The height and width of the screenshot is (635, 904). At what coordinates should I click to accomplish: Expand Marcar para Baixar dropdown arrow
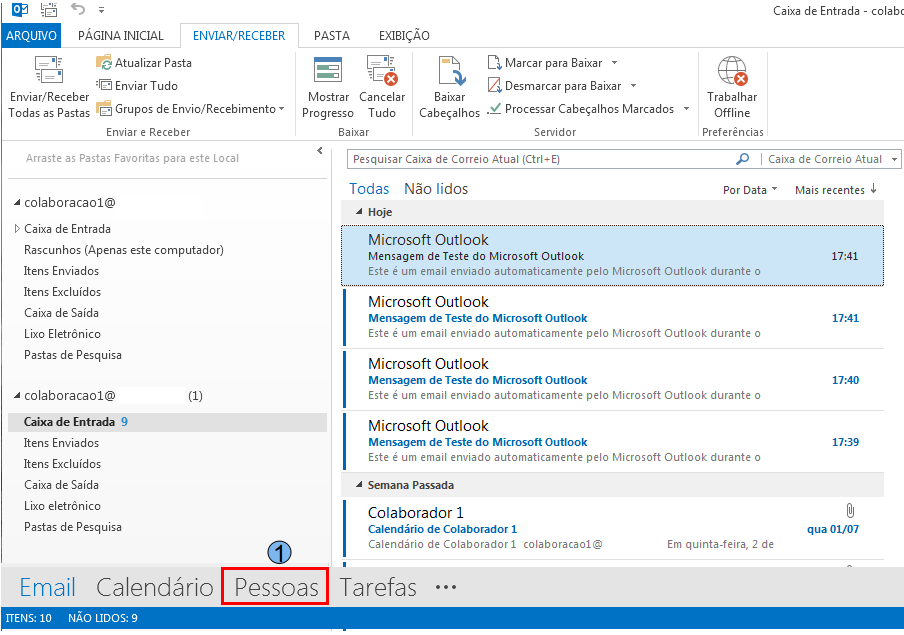tap(615, 62)
